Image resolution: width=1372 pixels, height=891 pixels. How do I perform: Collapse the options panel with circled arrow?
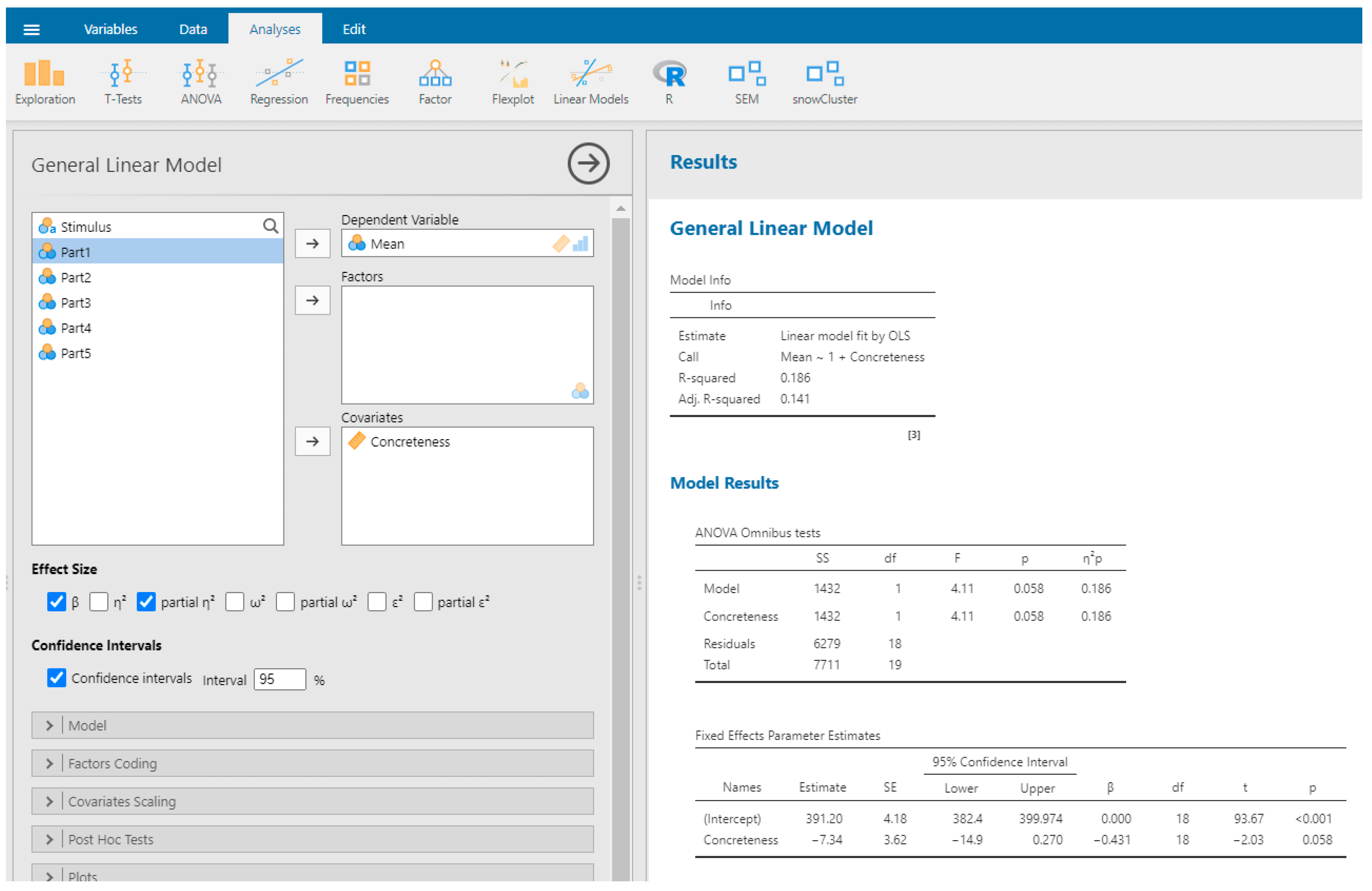click(588, 163)
